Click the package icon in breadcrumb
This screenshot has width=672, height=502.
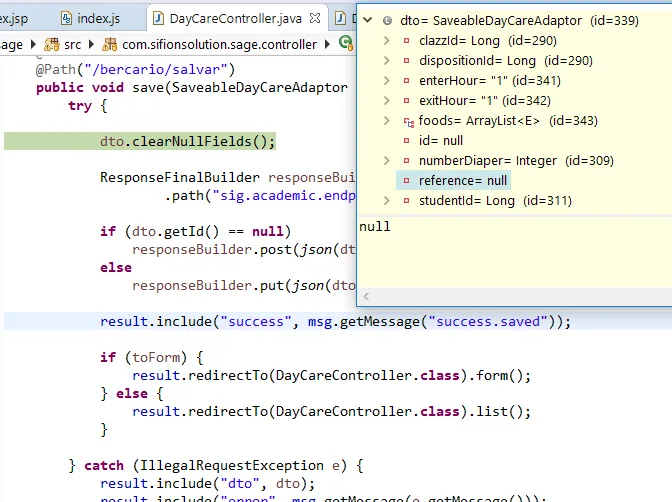point(109,44)
